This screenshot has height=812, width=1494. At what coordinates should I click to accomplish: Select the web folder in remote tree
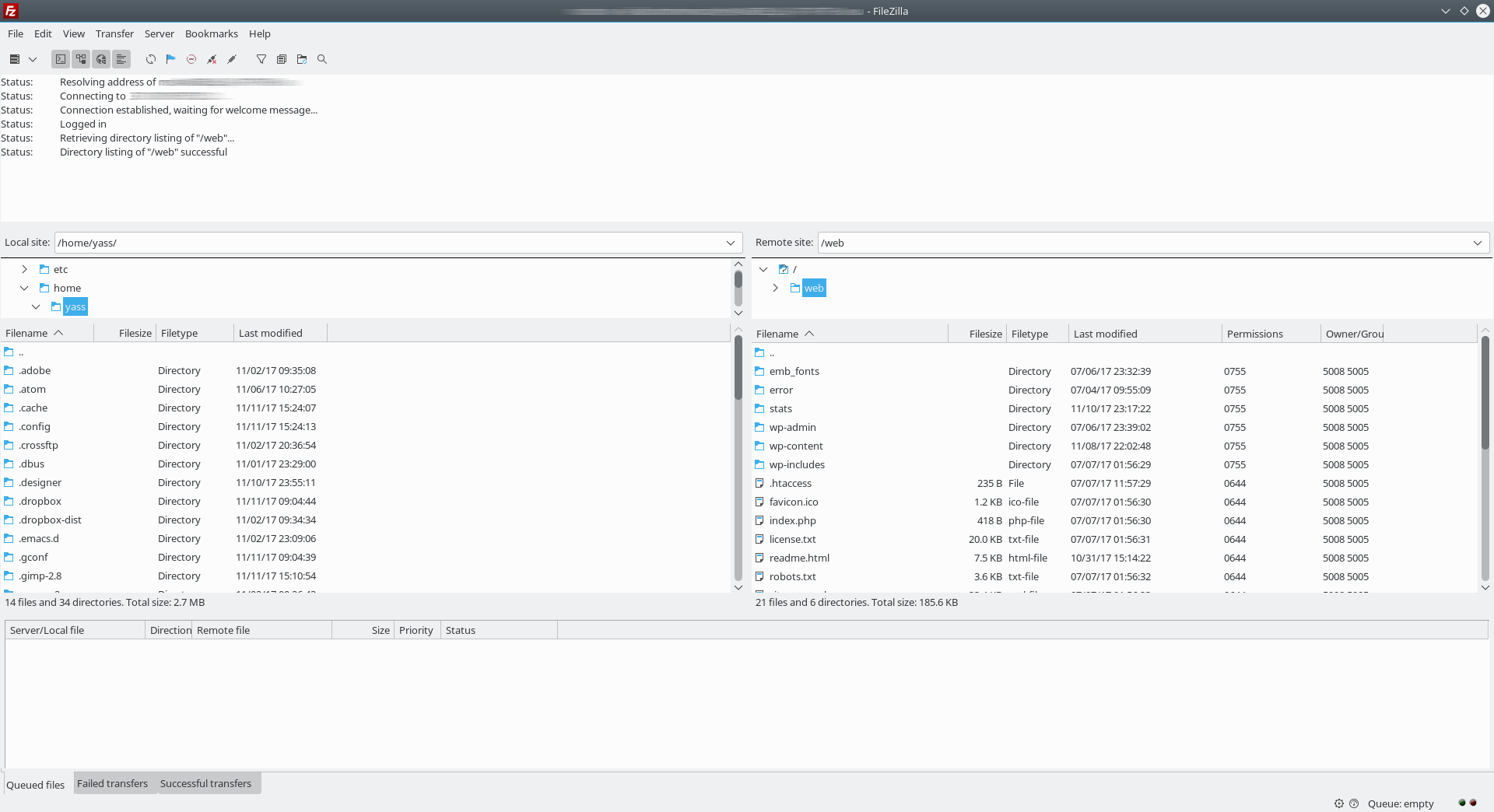[814, 288]
